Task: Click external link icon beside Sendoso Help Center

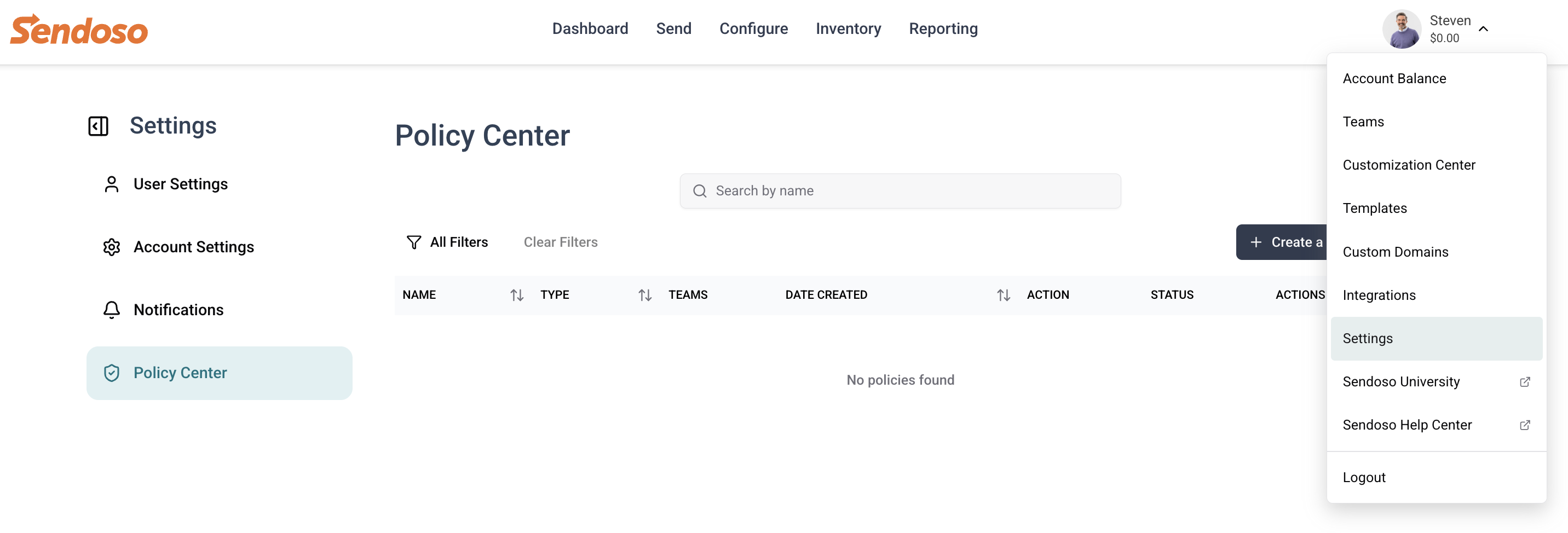Action: (x=1525, y=425)
